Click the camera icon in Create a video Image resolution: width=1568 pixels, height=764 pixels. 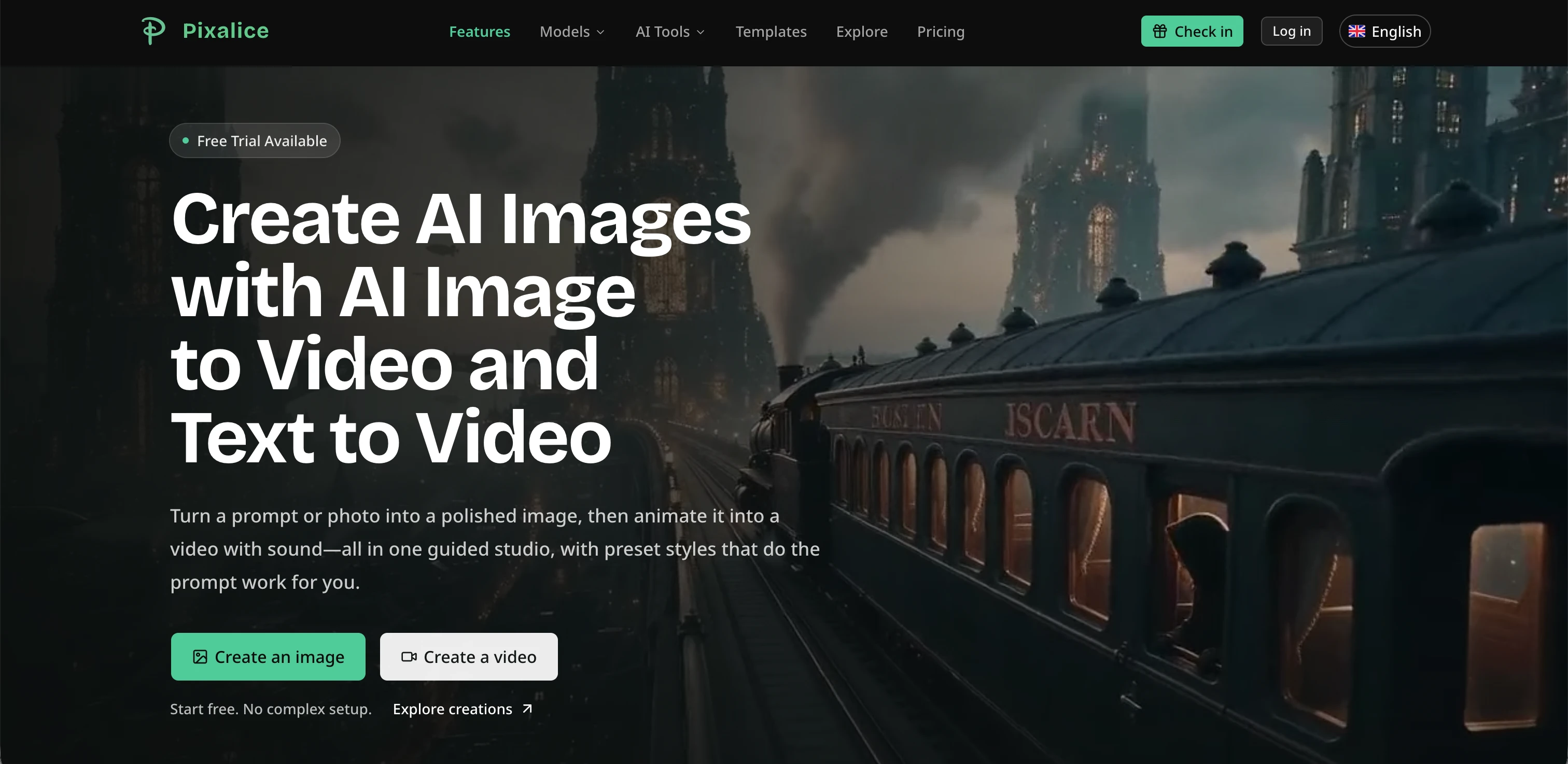pyautogui.click(x=409, y=657)
